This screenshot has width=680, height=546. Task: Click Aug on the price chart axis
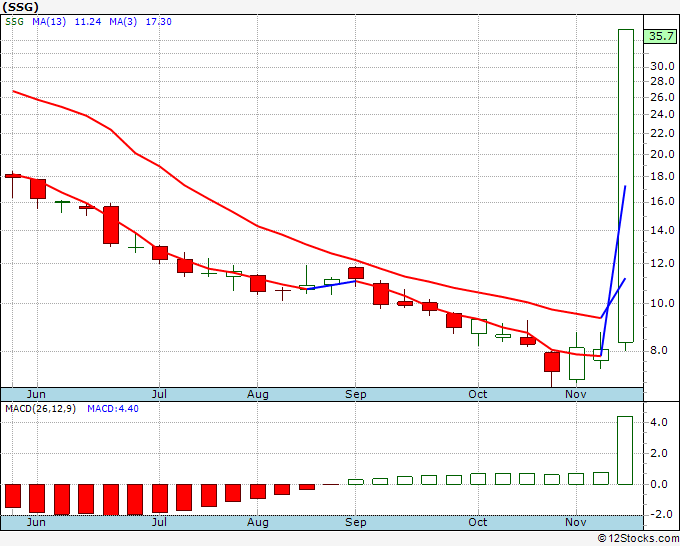pos(258,394)
